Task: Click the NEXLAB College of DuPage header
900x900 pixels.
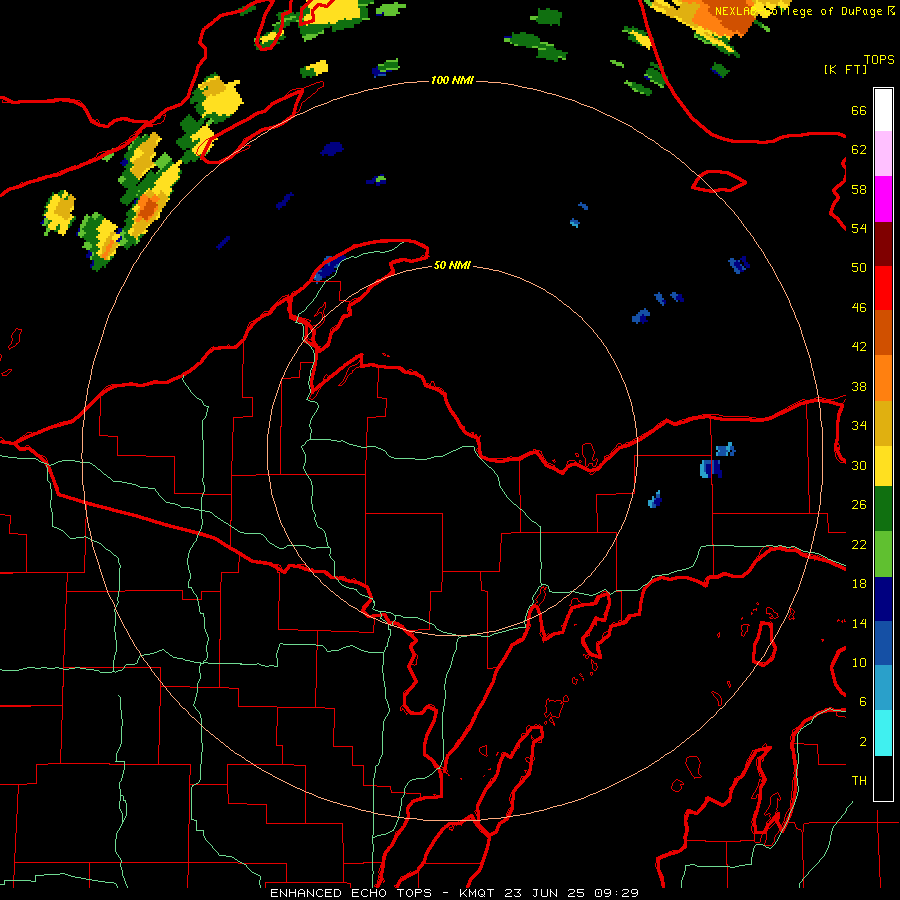Action: (x=805, y=11)
